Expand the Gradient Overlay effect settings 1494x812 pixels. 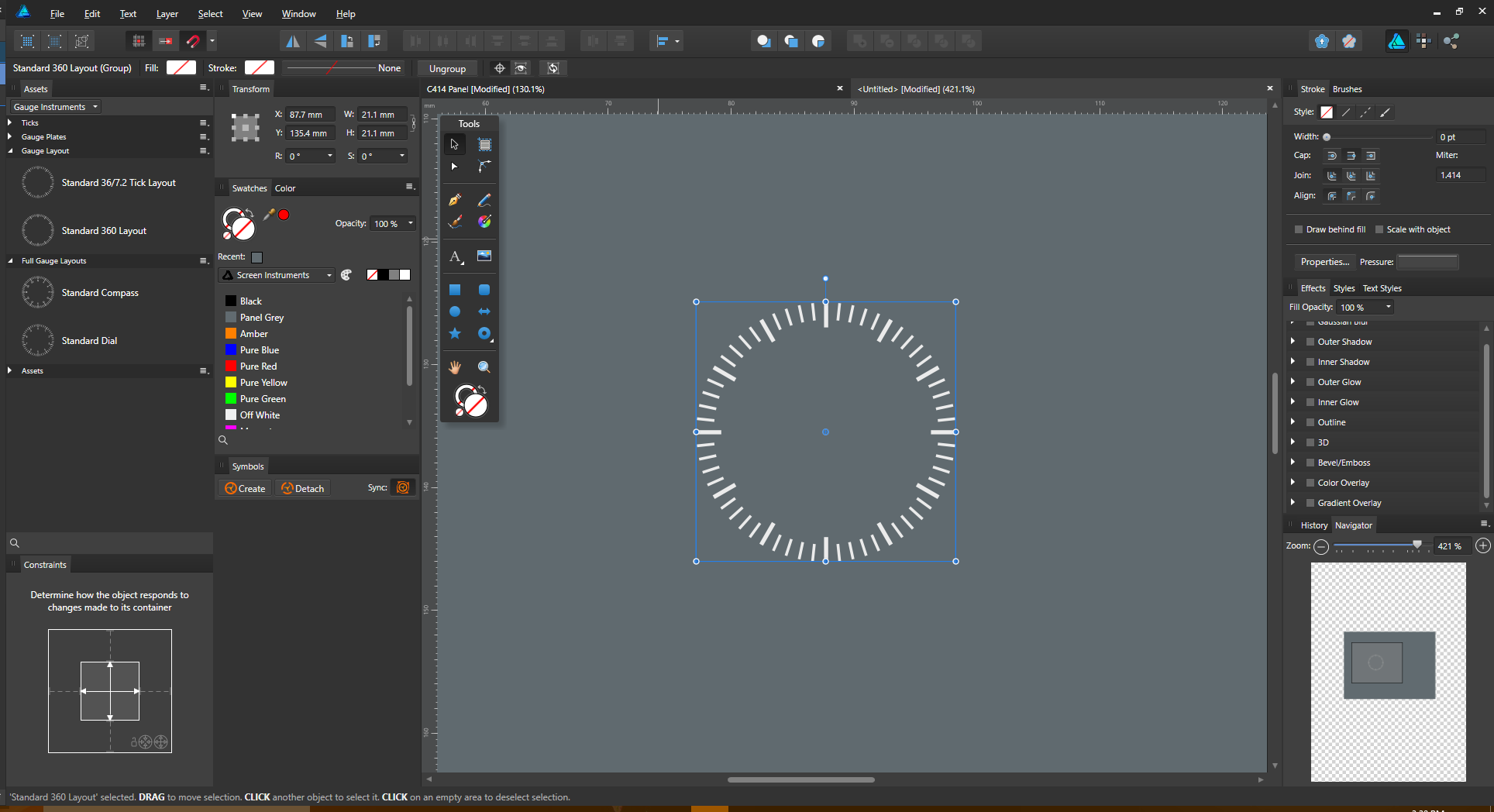point(1293,503)
